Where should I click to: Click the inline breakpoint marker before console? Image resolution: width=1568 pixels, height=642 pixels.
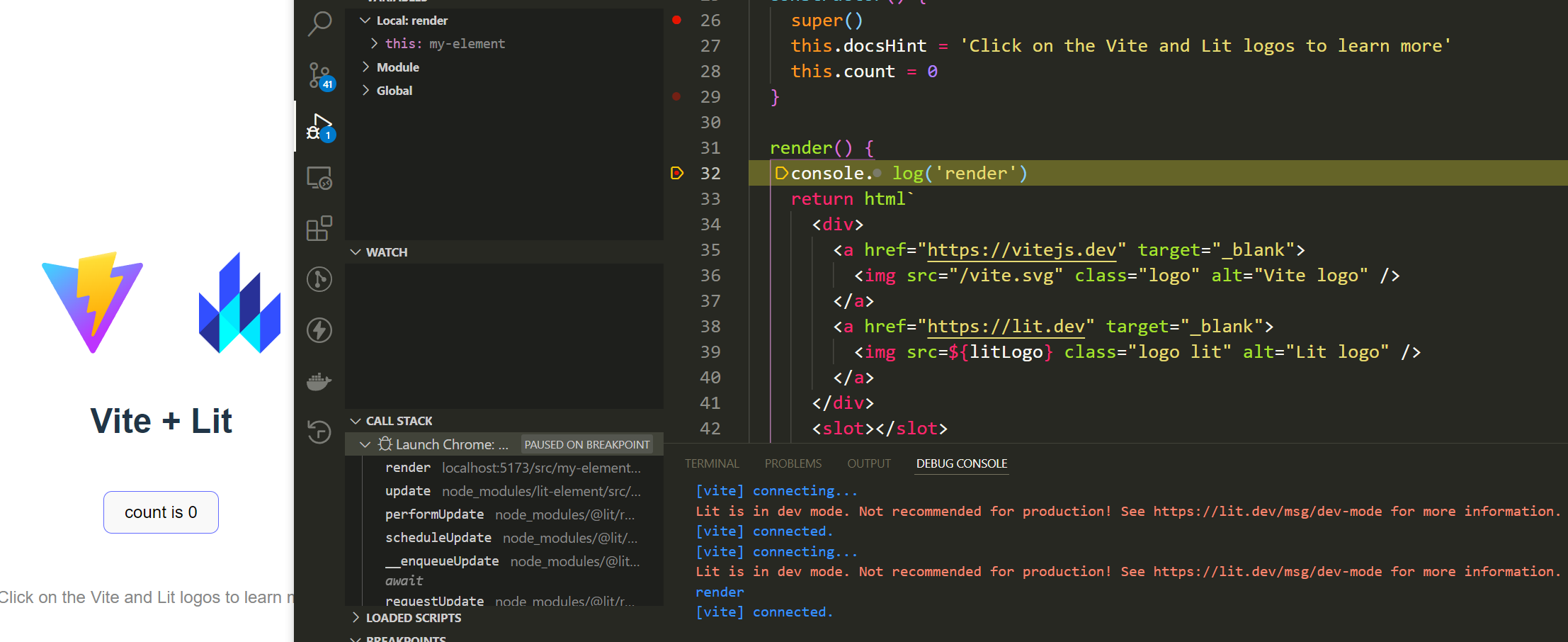[x=781, y=173]
